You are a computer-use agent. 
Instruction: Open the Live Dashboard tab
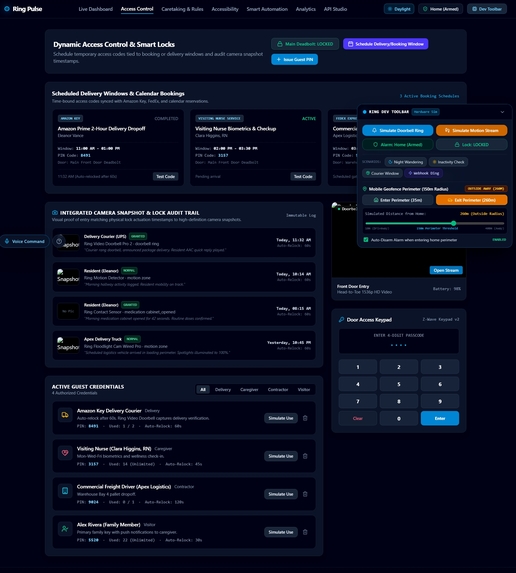coord(96,9)
